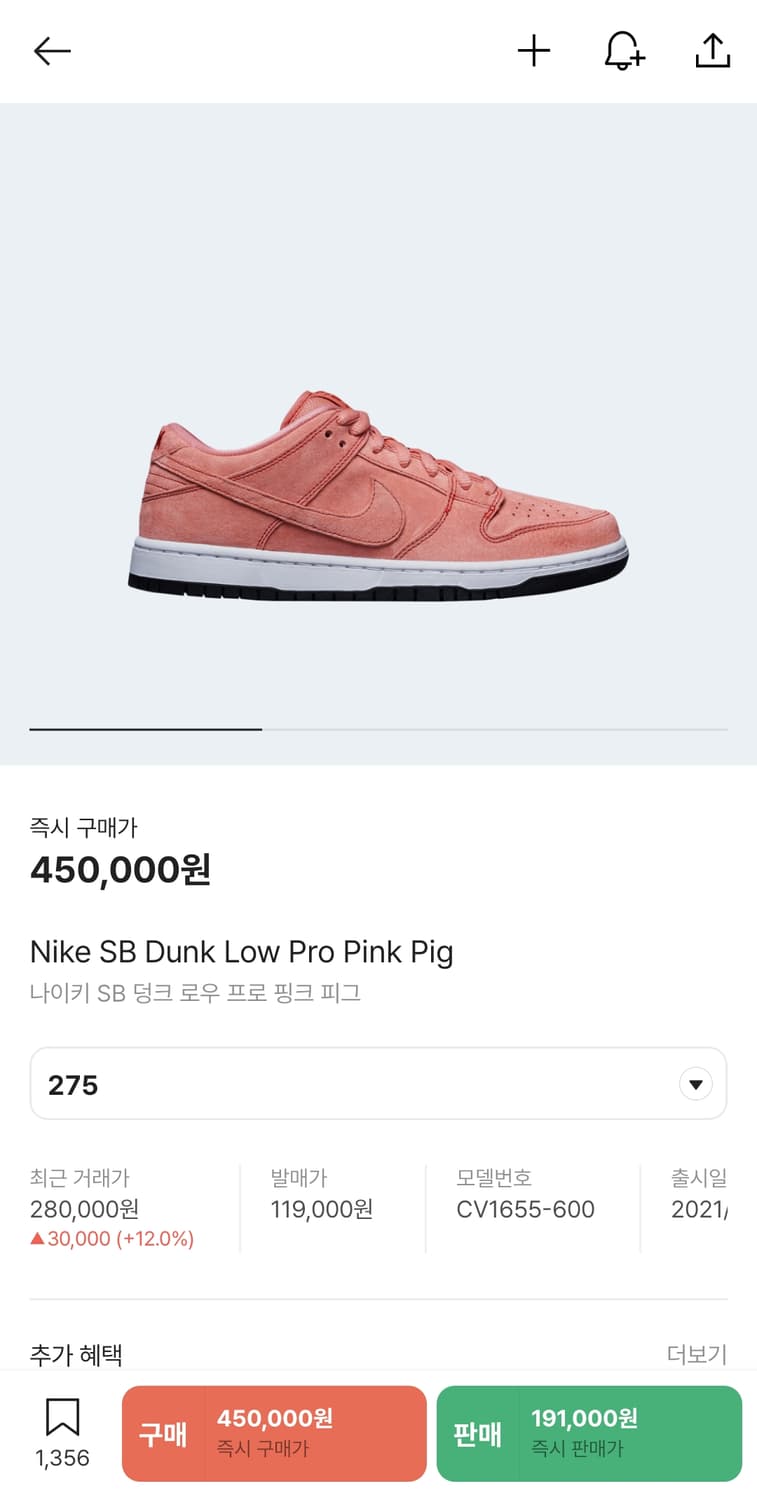Tap the 최근 거래가 280,000원 price info
This screenshot has width=757, height=1500.
(x=112, y=1209)
